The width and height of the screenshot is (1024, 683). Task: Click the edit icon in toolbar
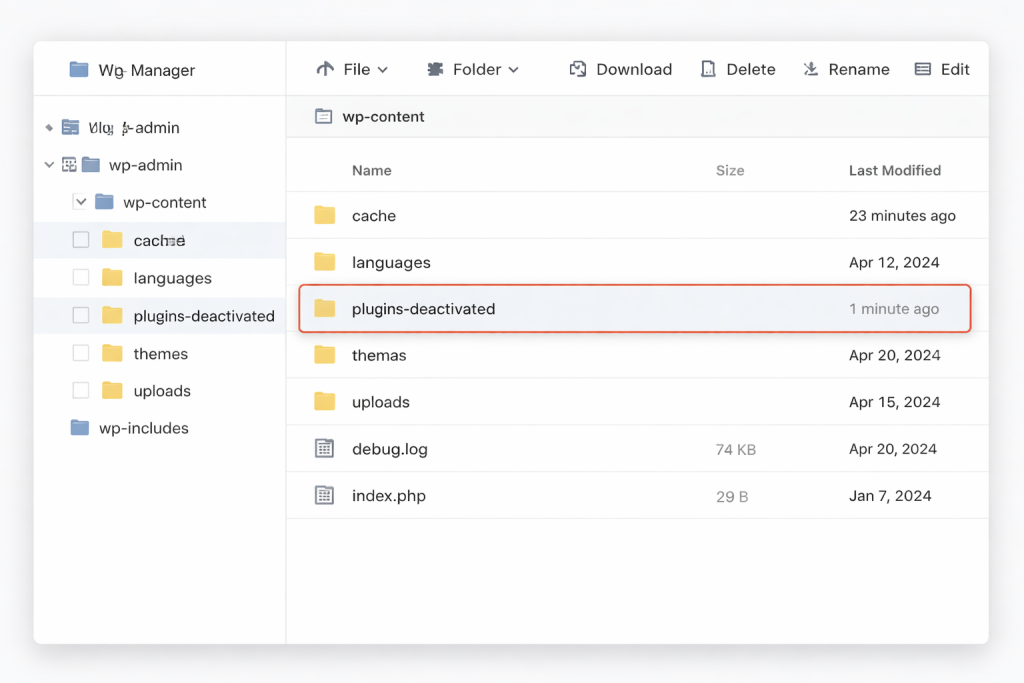[923, 69]
